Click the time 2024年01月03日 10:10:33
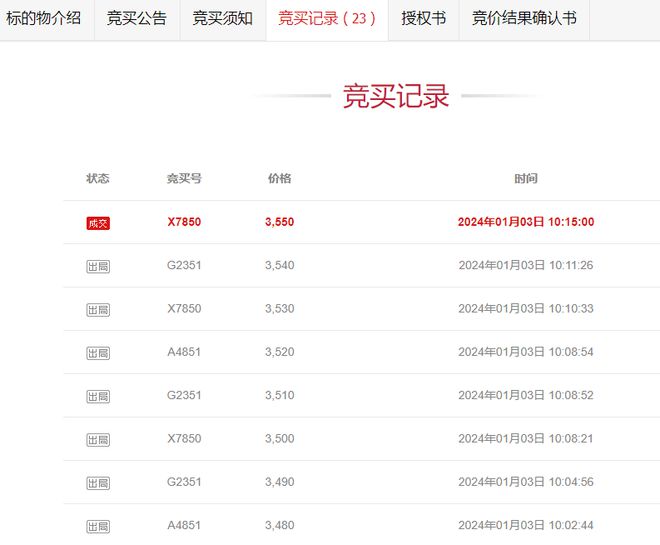The width and height of the screenshot is (660, 545). pos(526,308)
